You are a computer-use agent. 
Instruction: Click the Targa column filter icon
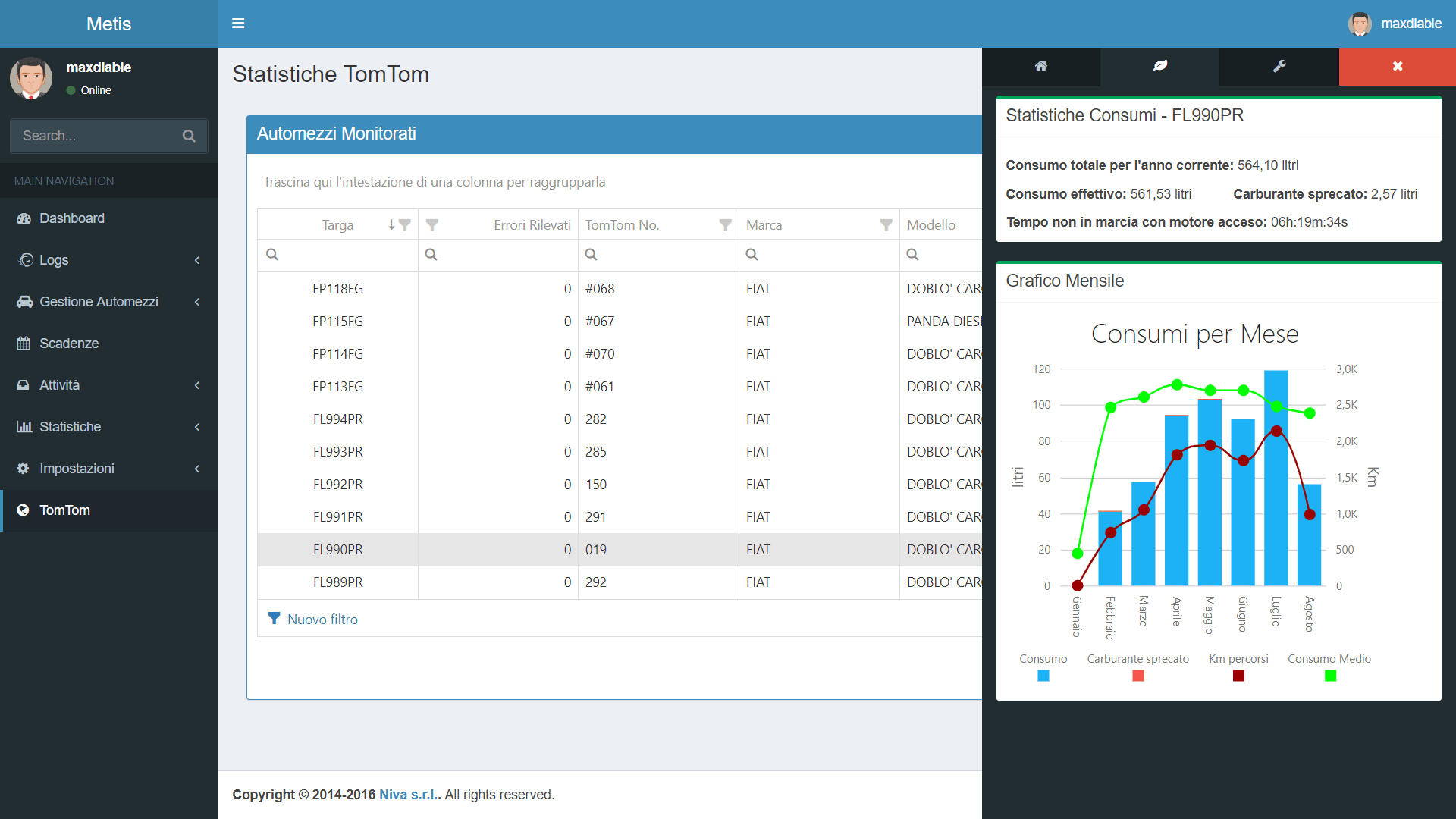pyautogui.click(x=405, y=225)
